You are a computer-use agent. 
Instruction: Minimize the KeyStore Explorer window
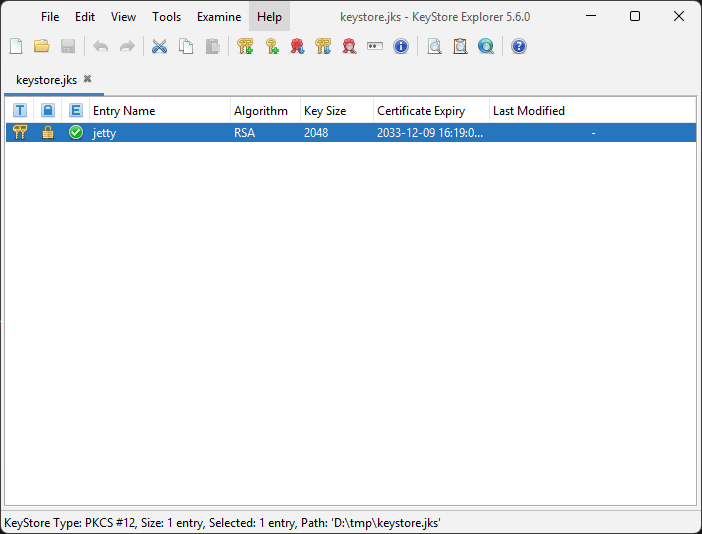(x=591, y=17)
